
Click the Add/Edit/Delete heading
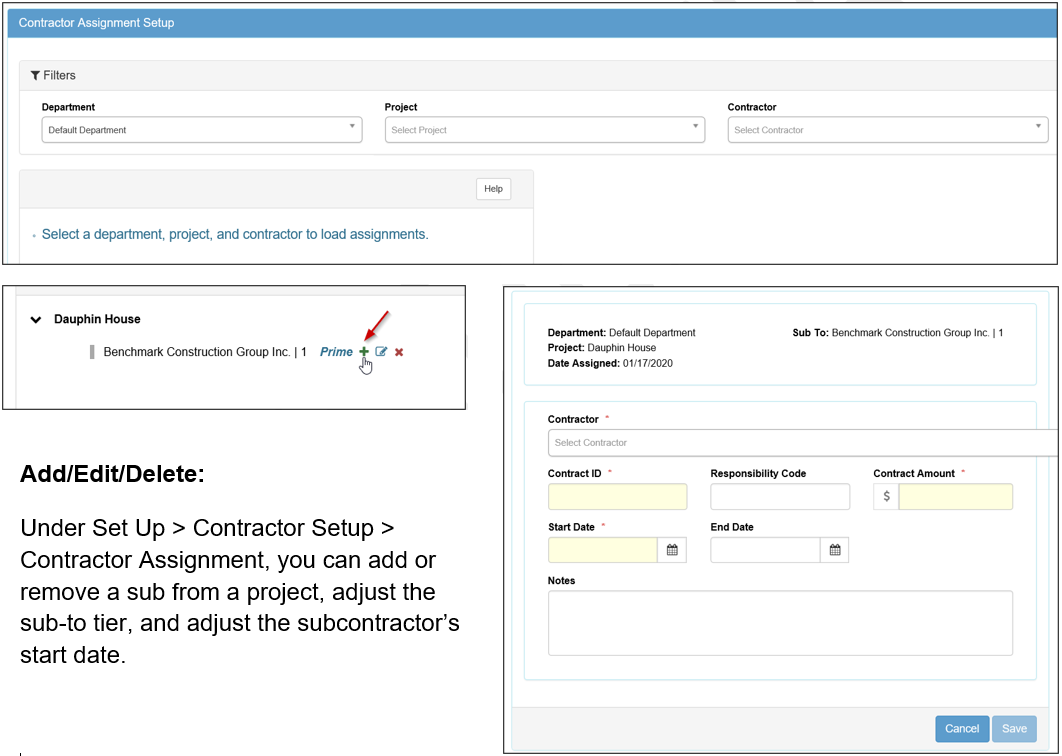pos(112,474)
